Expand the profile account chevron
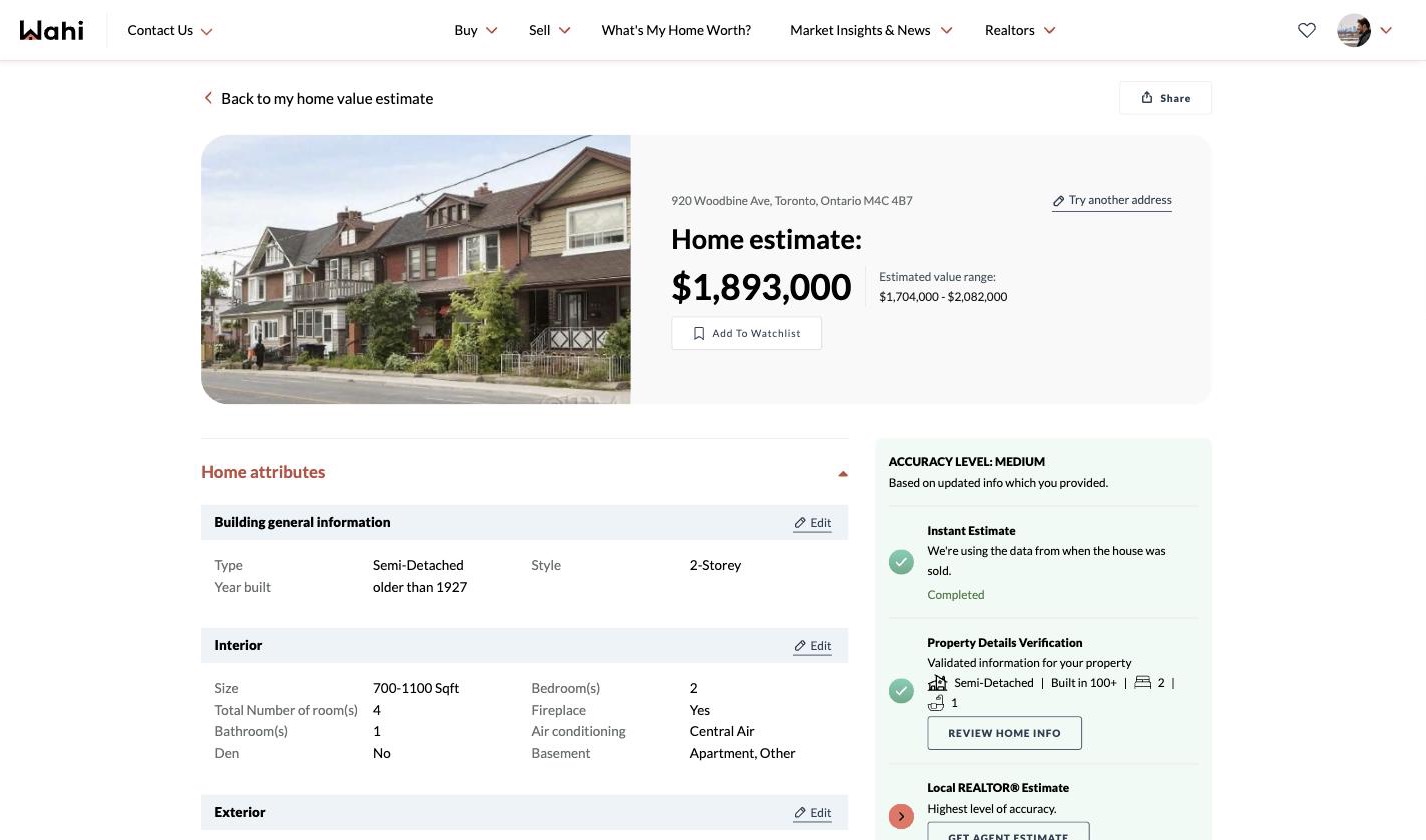This screenshot has width=1426, height=840. (1386, 30)
